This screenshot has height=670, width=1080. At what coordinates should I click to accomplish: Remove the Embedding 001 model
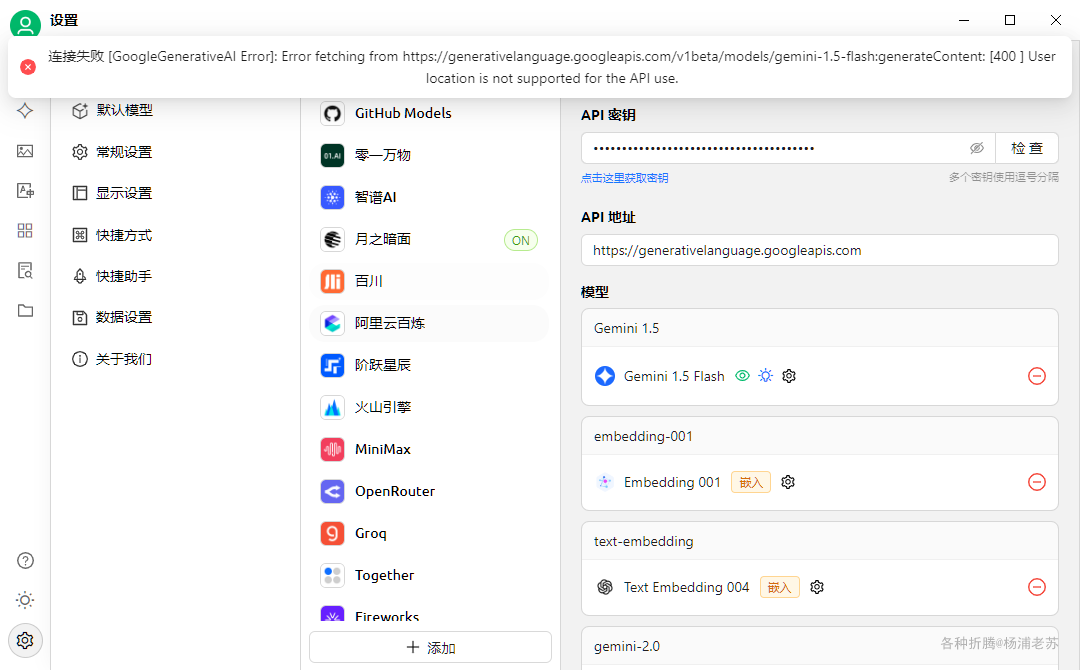[x=1037, y=482]
